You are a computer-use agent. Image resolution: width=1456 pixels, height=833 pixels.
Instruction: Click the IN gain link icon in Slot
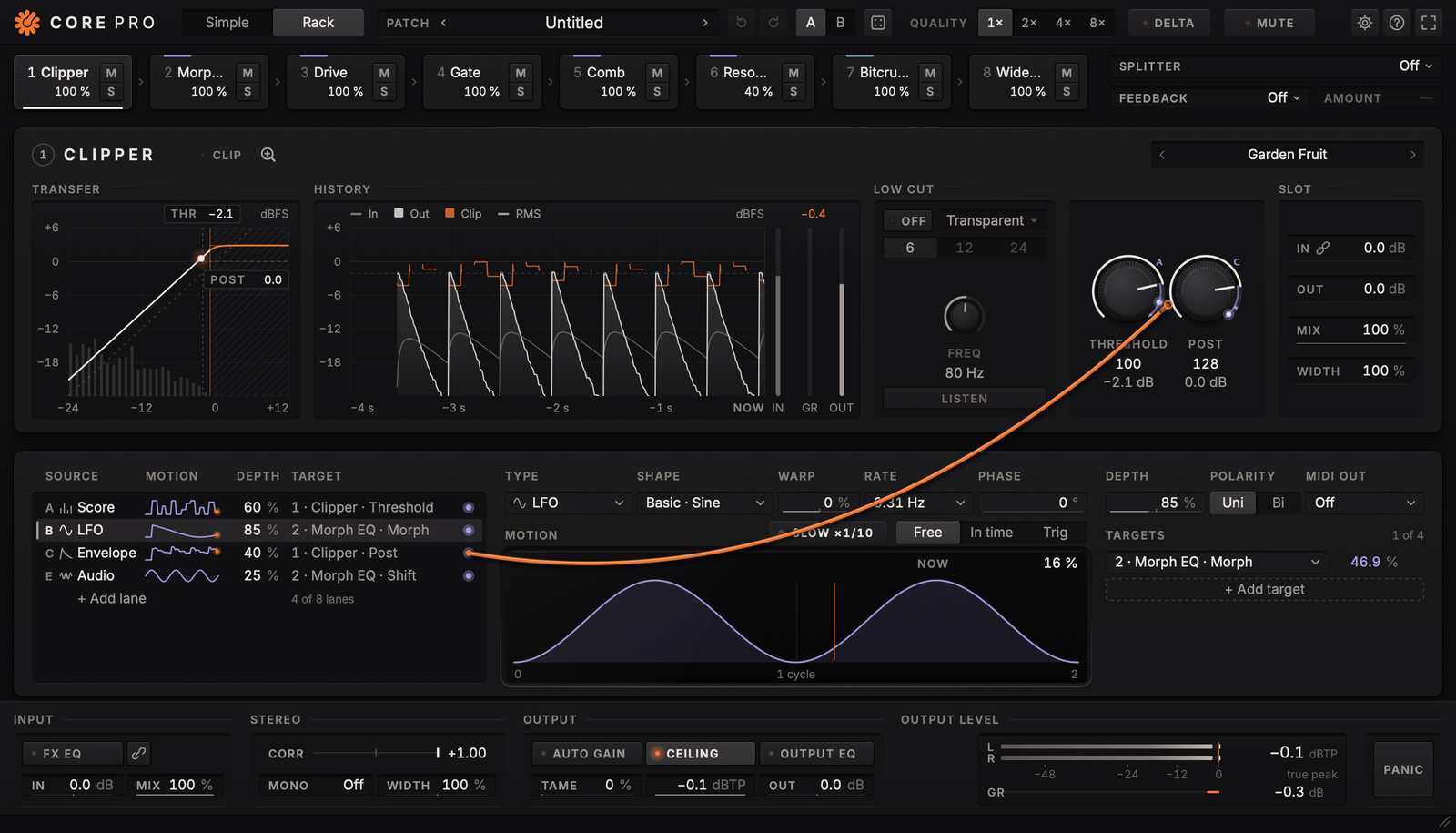pyautogui.click(x=1323, y=248)
